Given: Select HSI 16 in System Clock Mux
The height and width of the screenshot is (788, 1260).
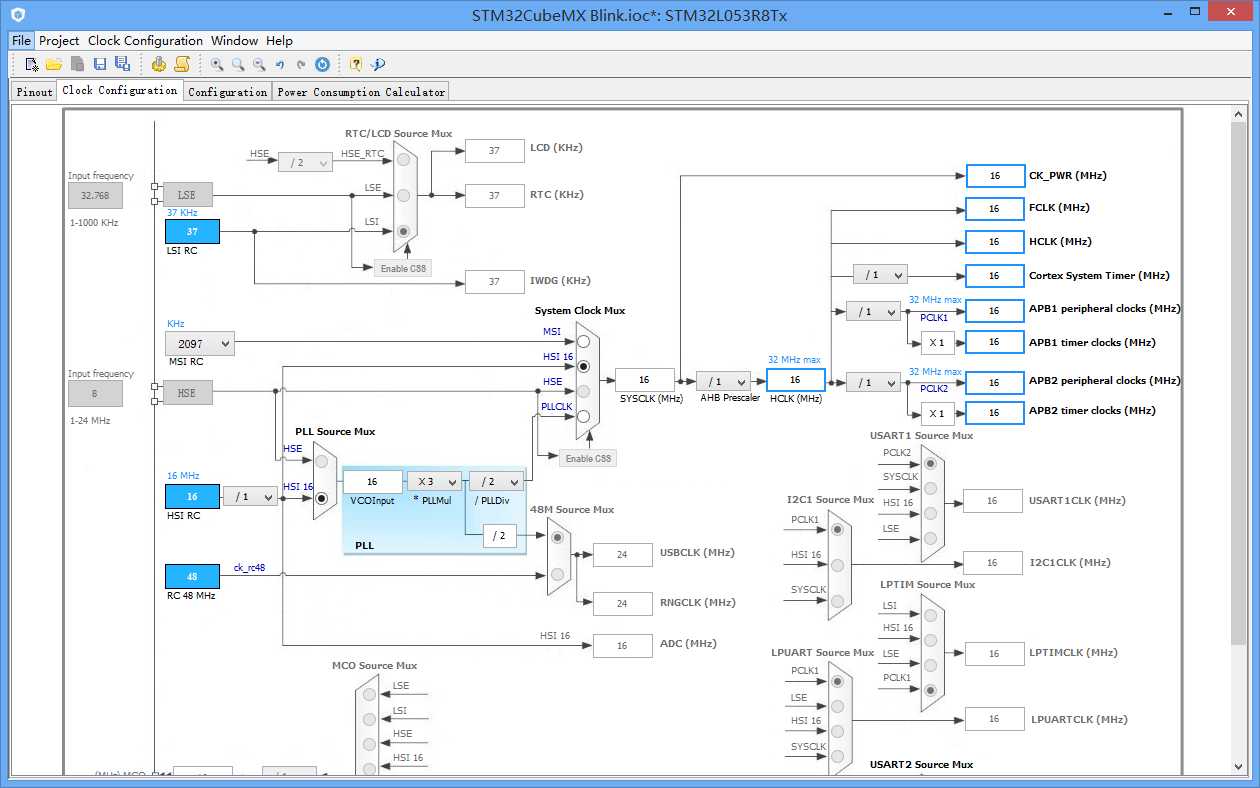Looking at the screenshot, I should (583, 366).
